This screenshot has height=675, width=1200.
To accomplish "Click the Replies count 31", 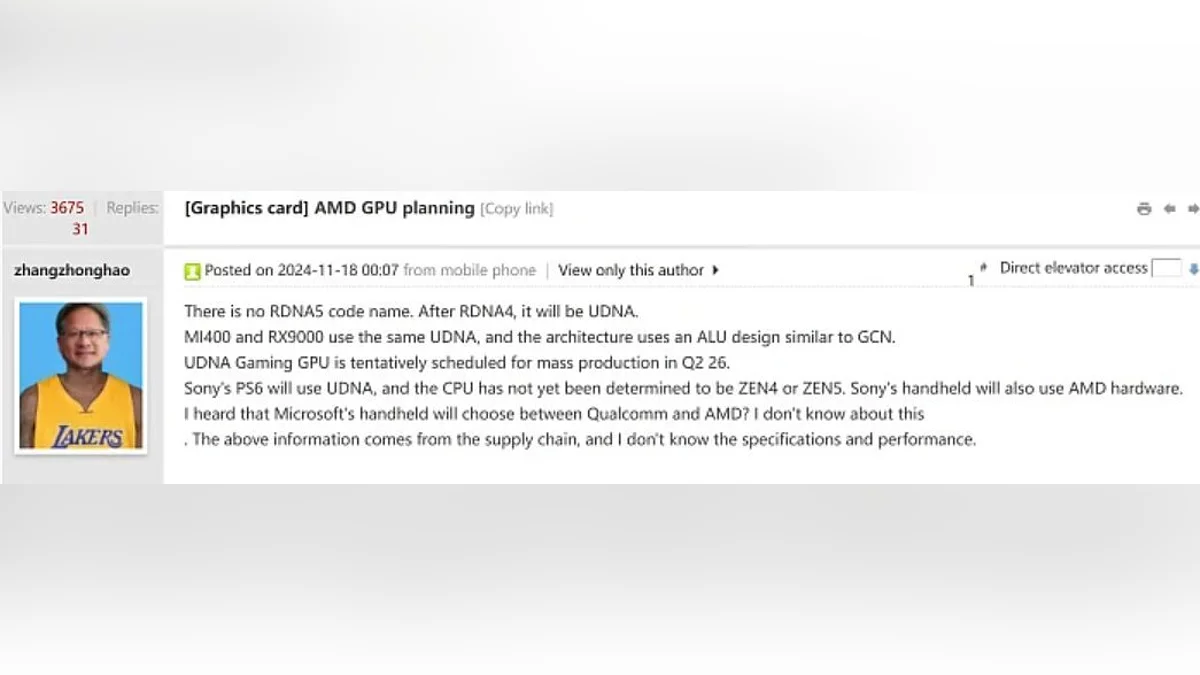I will point(80,229).
